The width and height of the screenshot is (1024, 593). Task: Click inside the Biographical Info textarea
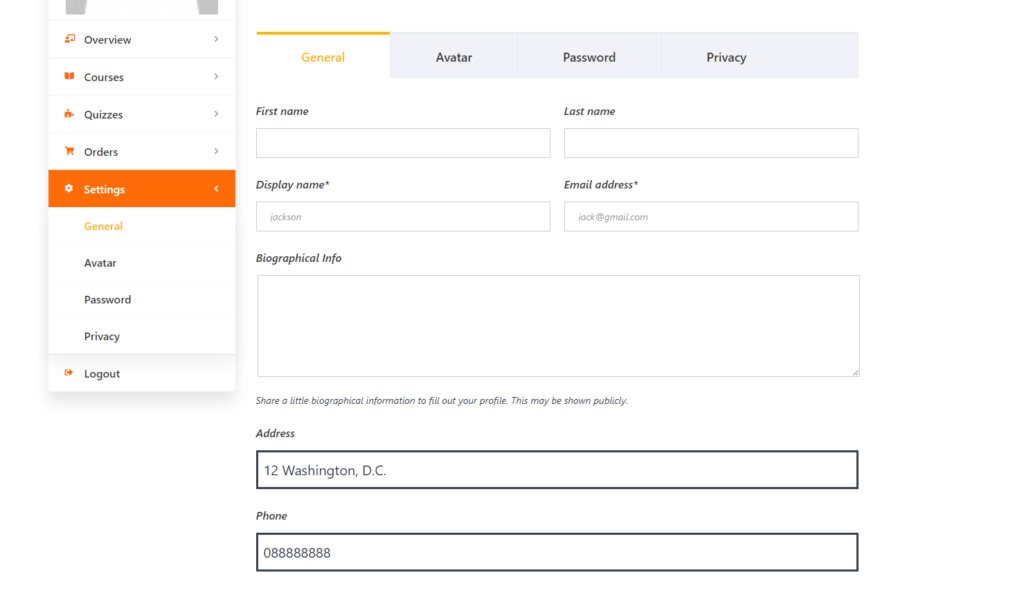tap(558, 326)
